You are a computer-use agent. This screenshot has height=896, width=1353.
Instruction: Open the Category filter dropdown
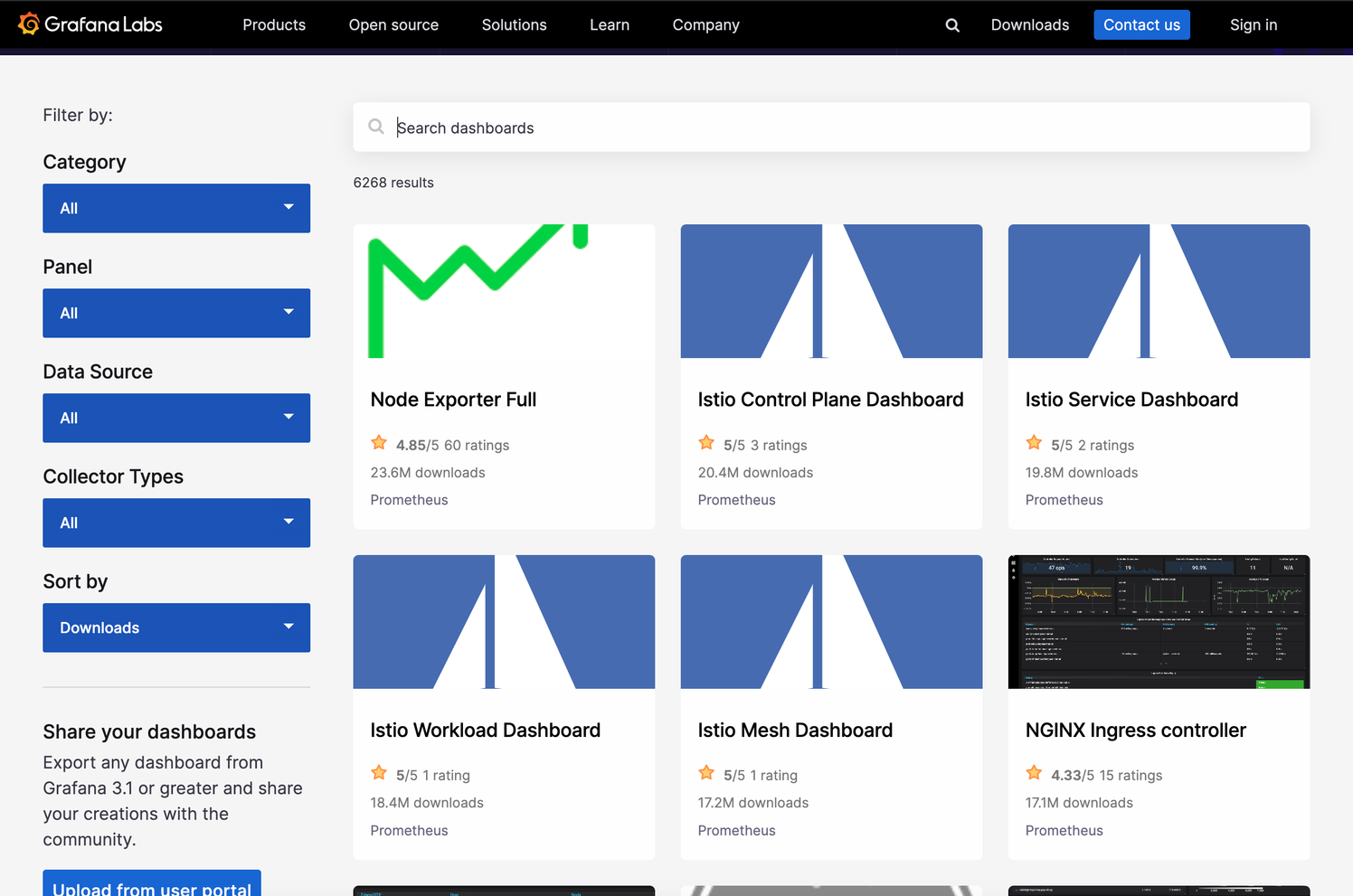click(x=175, y=208)
